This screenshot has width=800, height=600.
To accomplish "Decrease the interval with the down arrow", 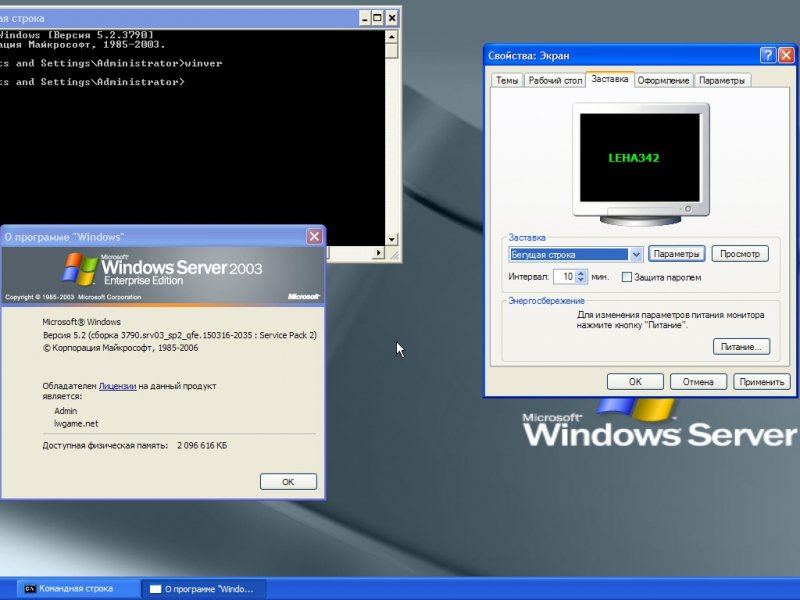I will pos(581,280).
